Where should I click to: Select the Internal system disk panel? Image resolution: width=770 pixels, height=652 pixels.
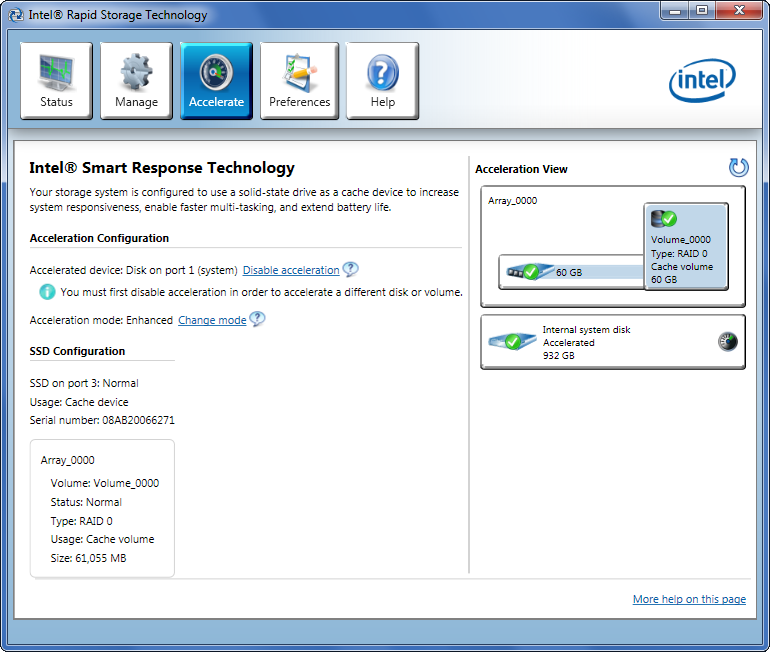point(613,342)
